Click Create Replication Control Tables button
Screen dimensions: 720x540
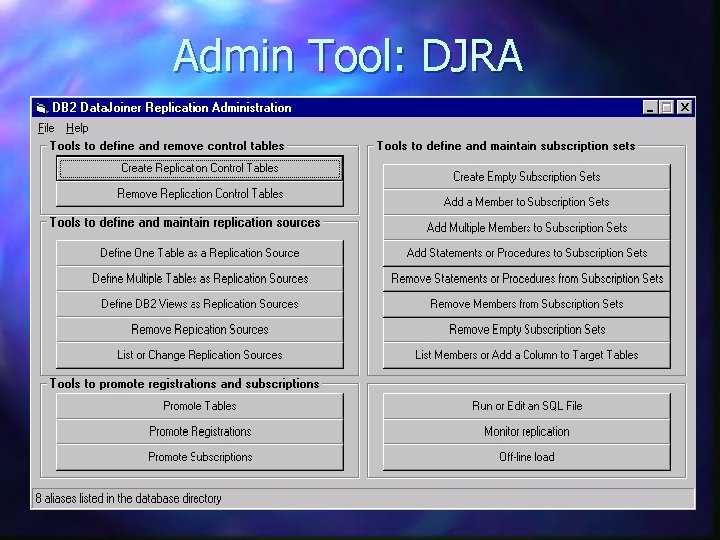[200, 168]
